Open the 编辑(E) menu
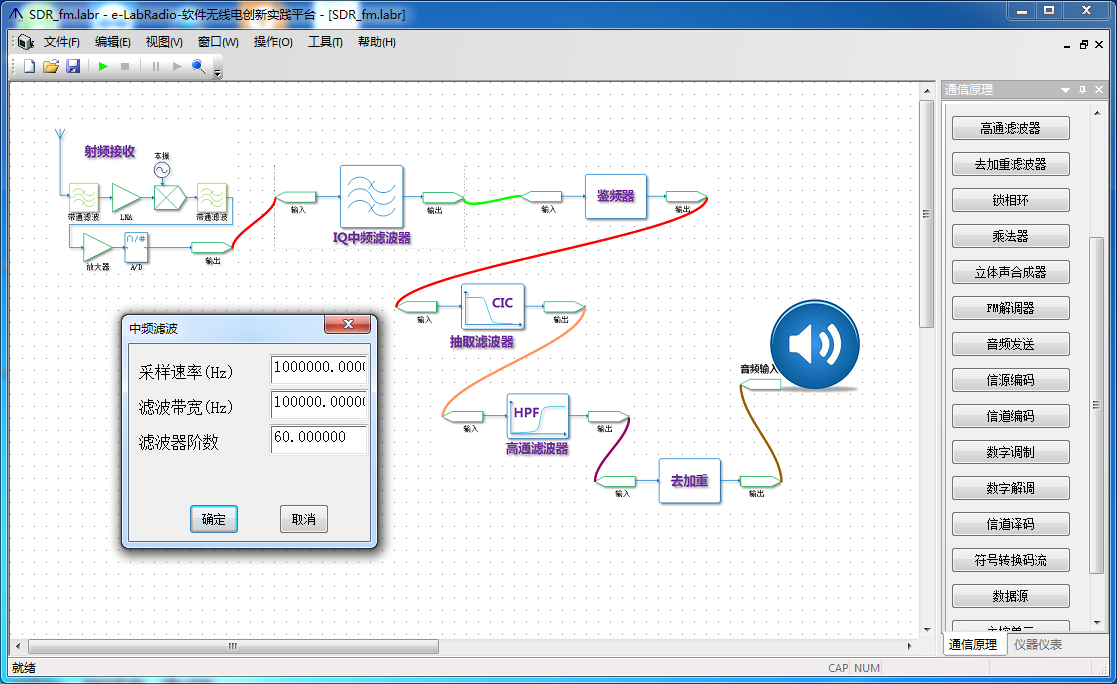This screenshot has width=1117, height=684. pyautogui.click(x=113, y=42)
